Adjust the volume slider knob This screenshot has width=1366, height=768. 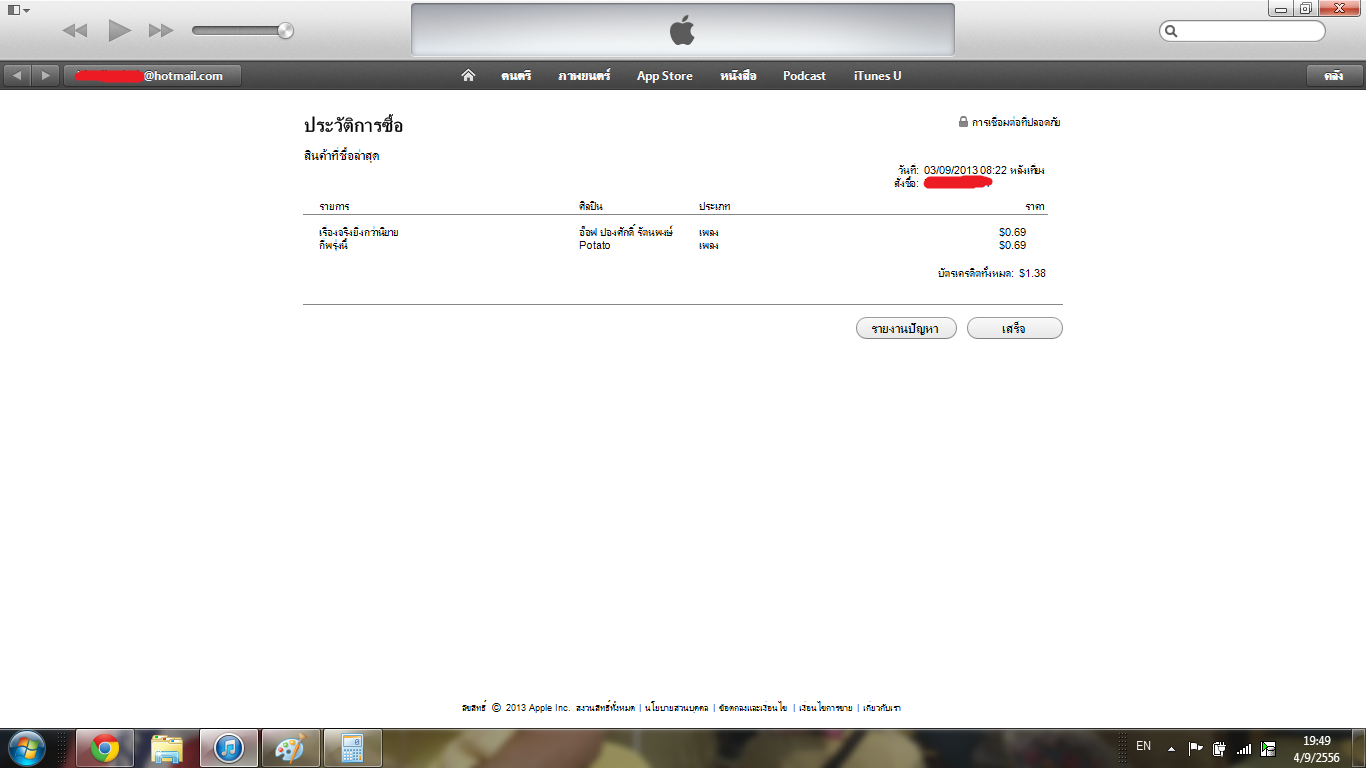click(286, 31)
